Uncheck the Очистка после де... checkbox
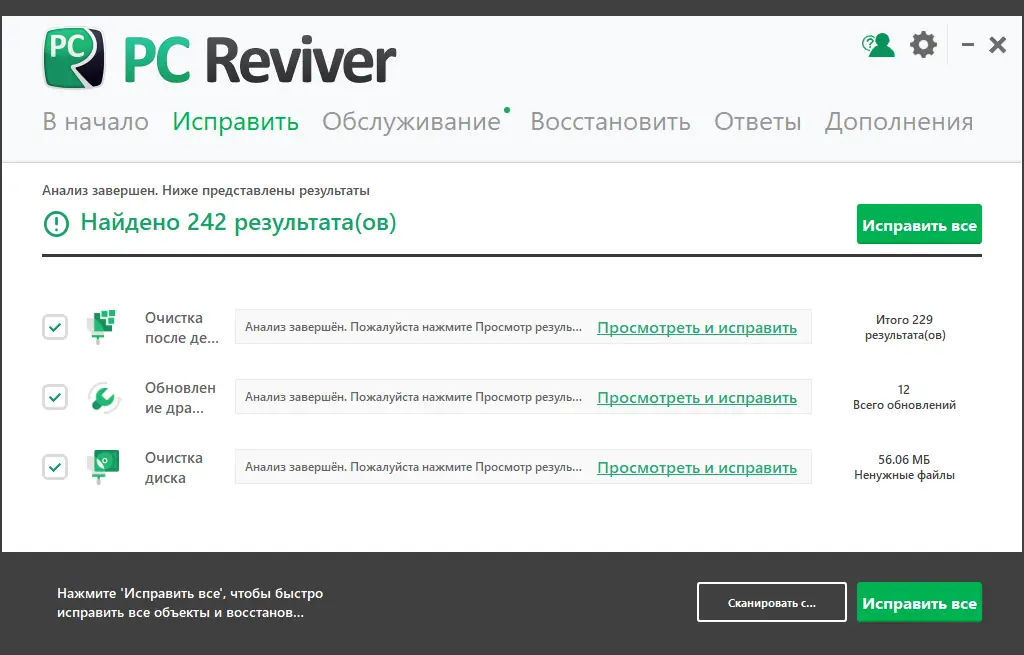 point(55,327)
